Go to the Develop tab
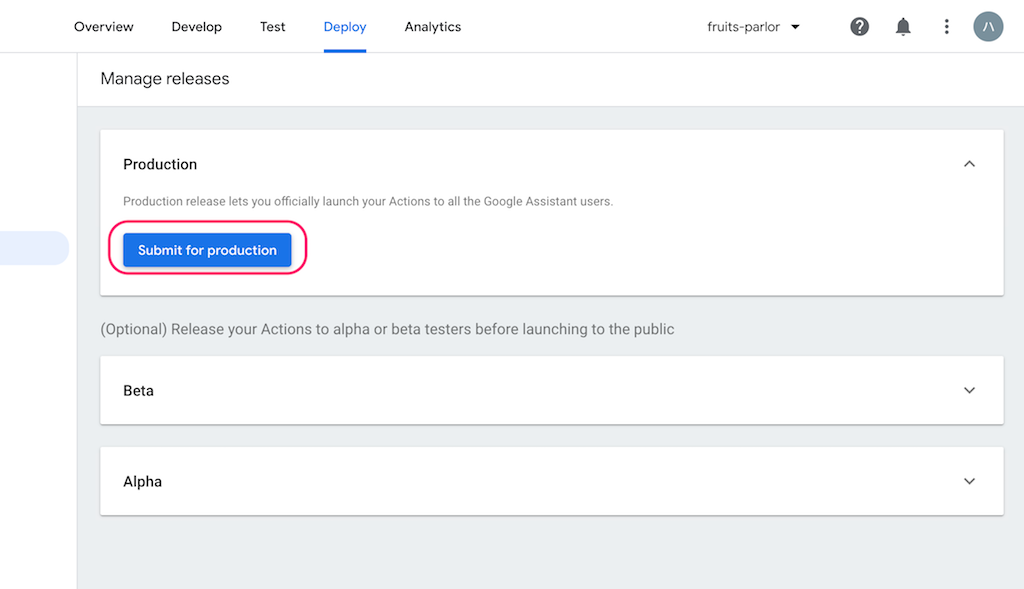This screenshot has height=589, width=1024. (197, 27)
